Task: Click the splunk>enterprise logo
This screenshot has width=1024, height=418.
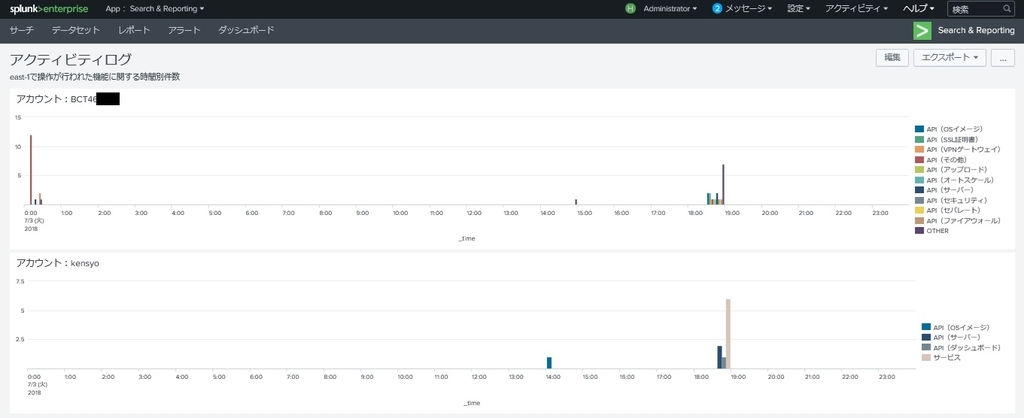Action: tap(49, 9)
